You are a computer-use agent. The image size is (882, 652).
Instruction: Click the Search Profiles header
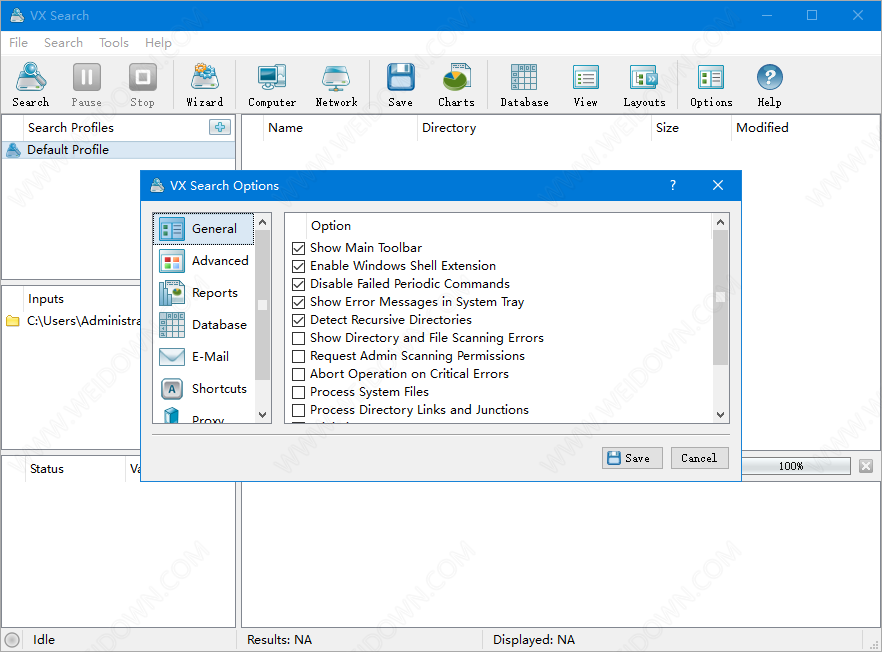point(71,128)
